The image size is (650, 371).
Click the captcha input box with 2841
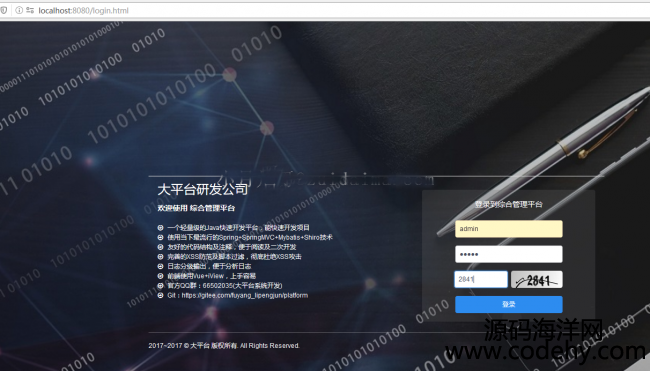point(481,279)
